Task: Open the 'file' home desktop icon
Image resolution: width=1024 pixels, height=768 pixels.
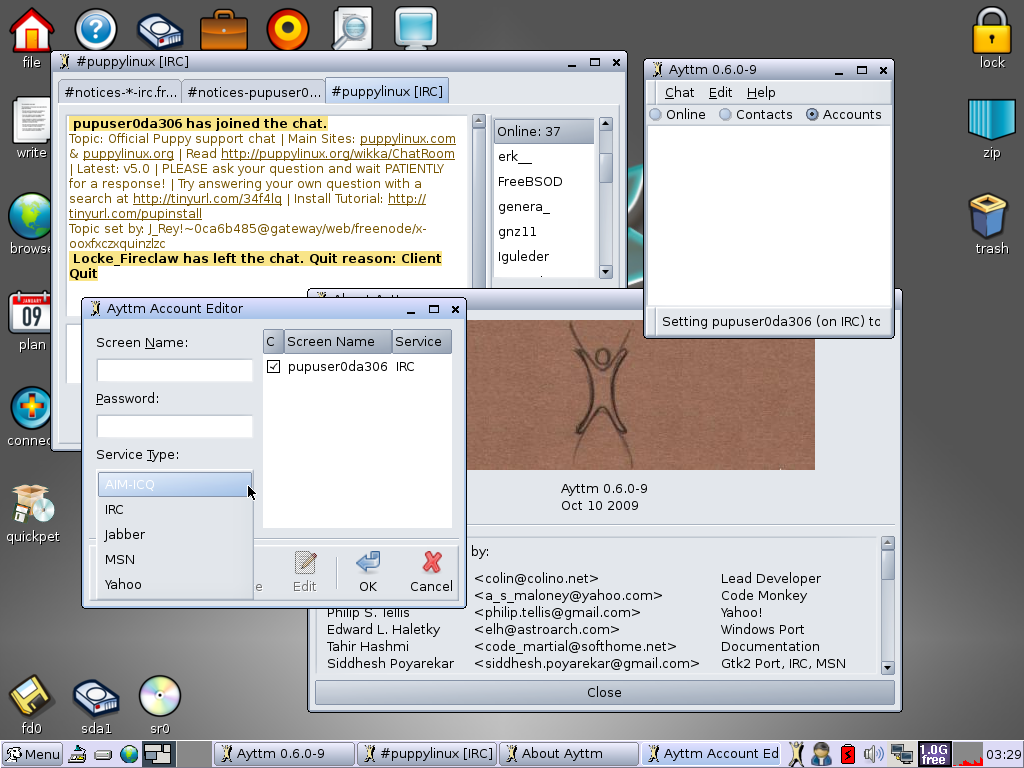Action: click(x=31, y=29)
